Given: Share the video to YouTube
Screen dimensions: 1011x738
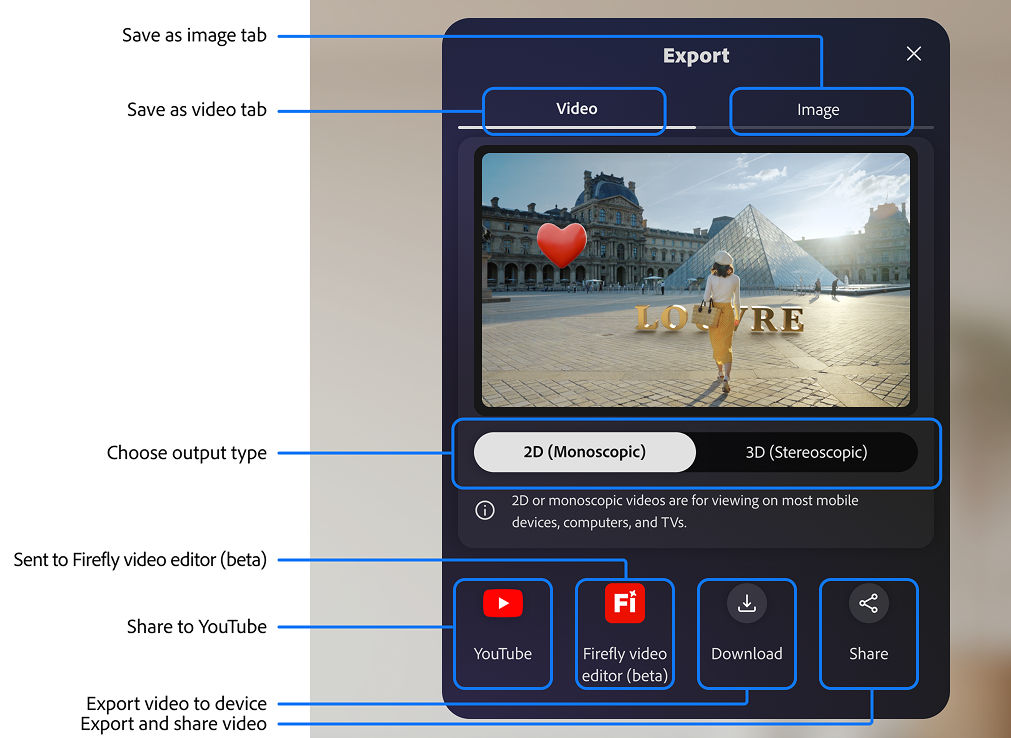Looking at the screenshot, I should [502, 633].
